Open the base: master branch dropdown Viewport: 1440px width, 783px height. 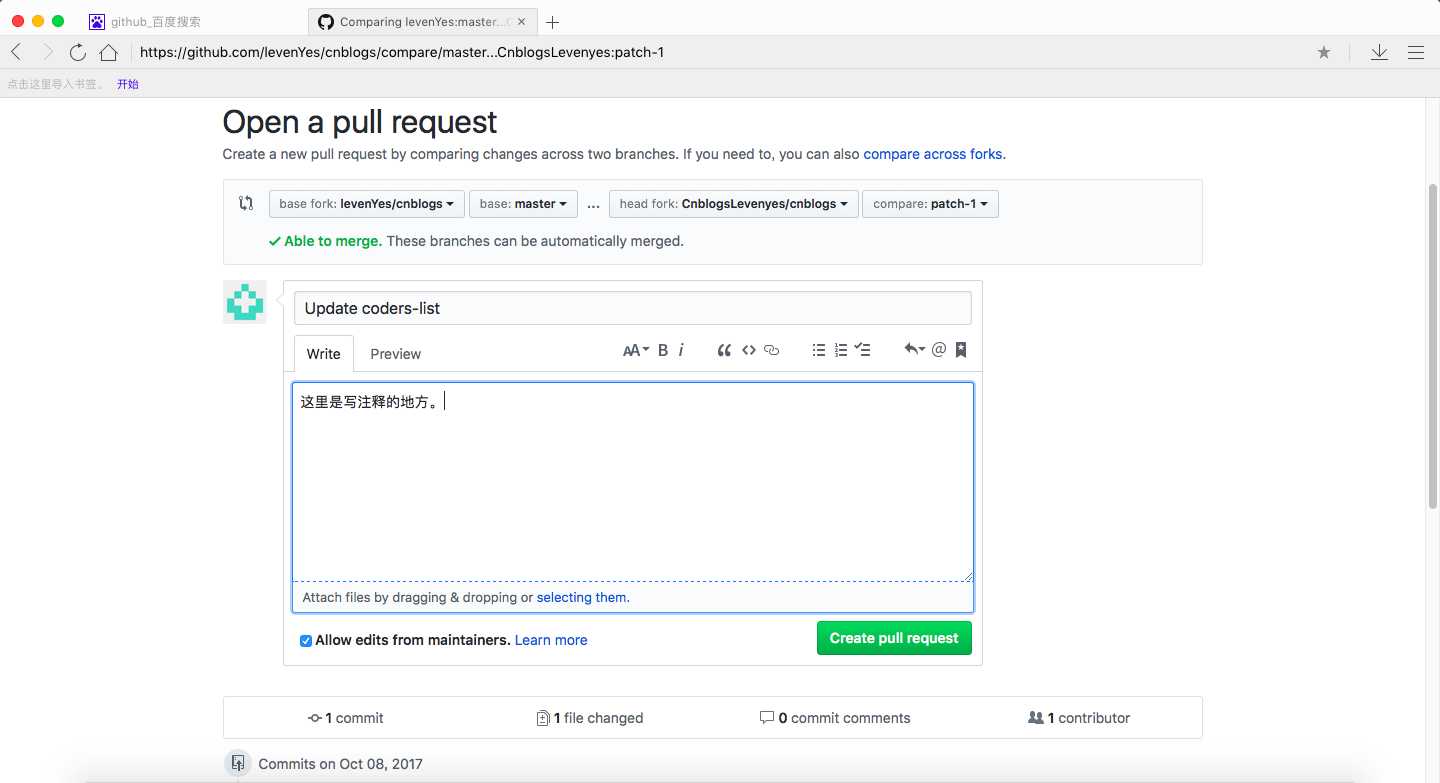[523, 204]
